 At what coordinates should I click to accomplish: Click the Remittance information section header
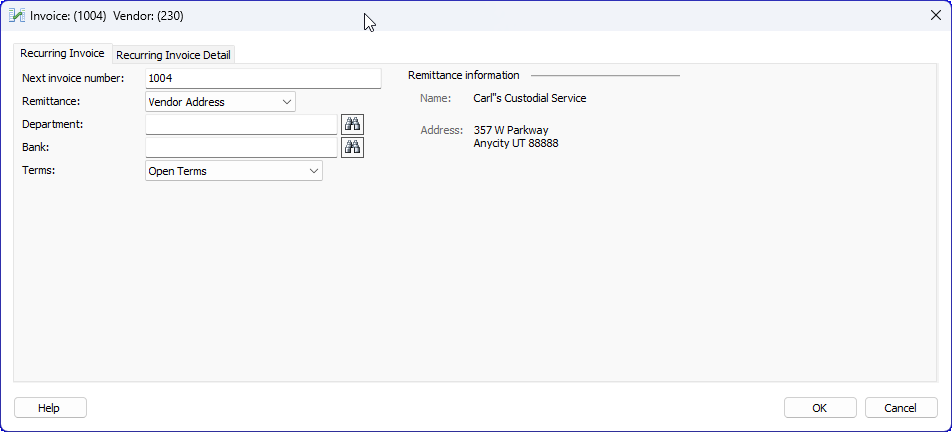click(463, 75)
